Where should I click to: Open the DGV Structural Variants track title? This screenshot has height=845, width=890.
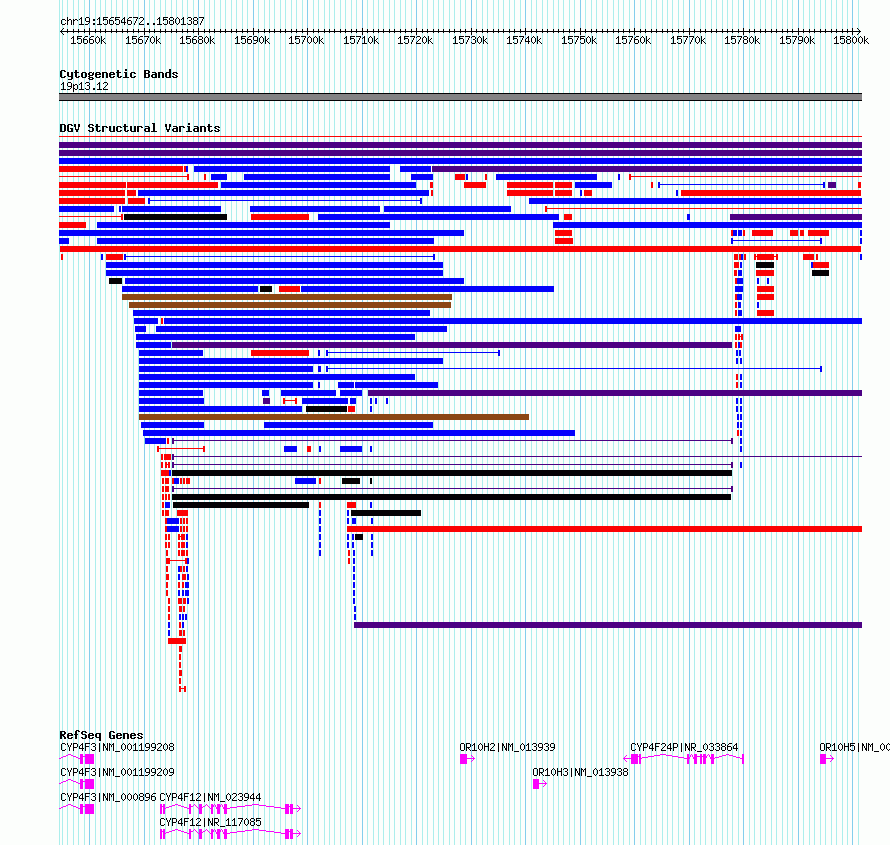coord(140,128)
